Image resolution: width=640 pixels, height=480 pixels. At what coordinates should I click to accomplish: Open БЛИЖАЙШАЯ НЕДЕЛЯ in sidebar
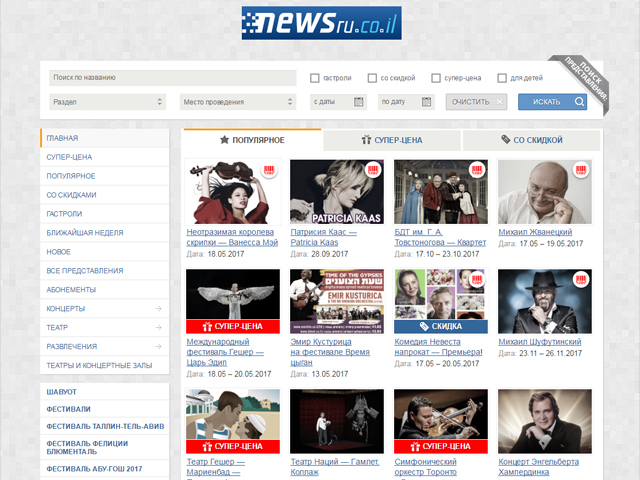[x=105, y=233]
